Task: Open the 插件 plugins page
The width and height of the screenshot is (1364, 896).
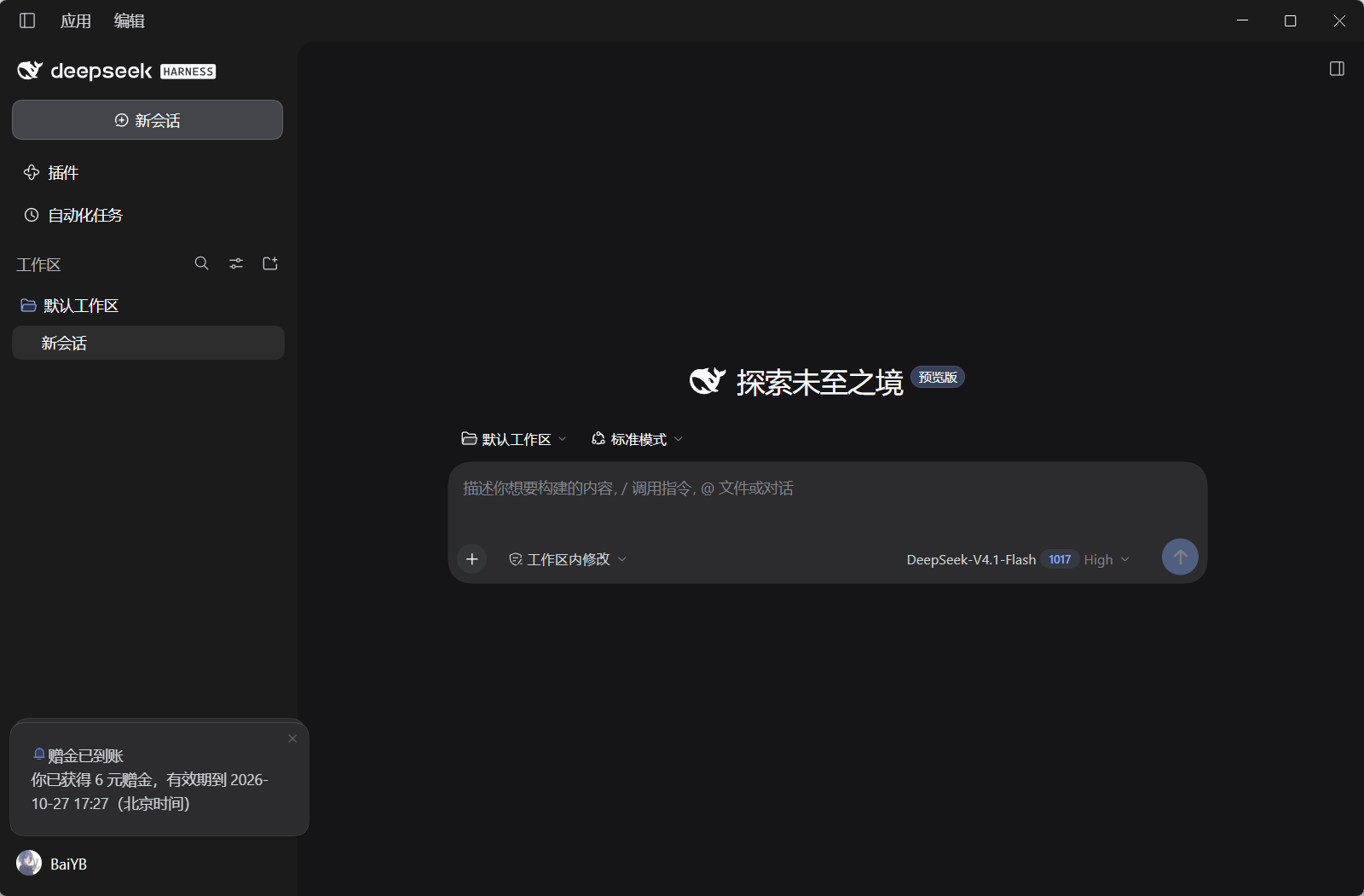Action: (51, 173)
